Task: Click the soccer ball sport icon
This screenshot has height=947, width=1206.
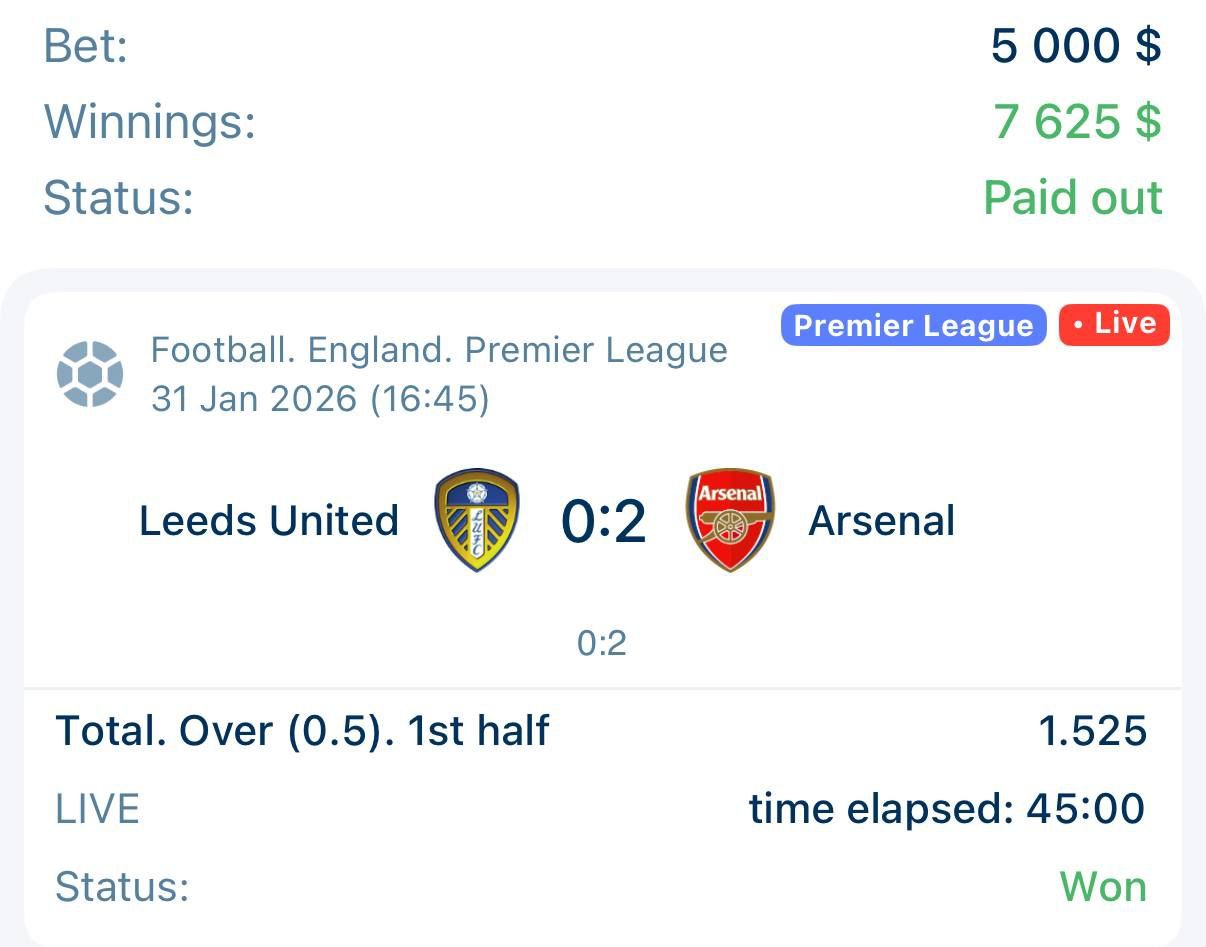Action: point(90,375)
